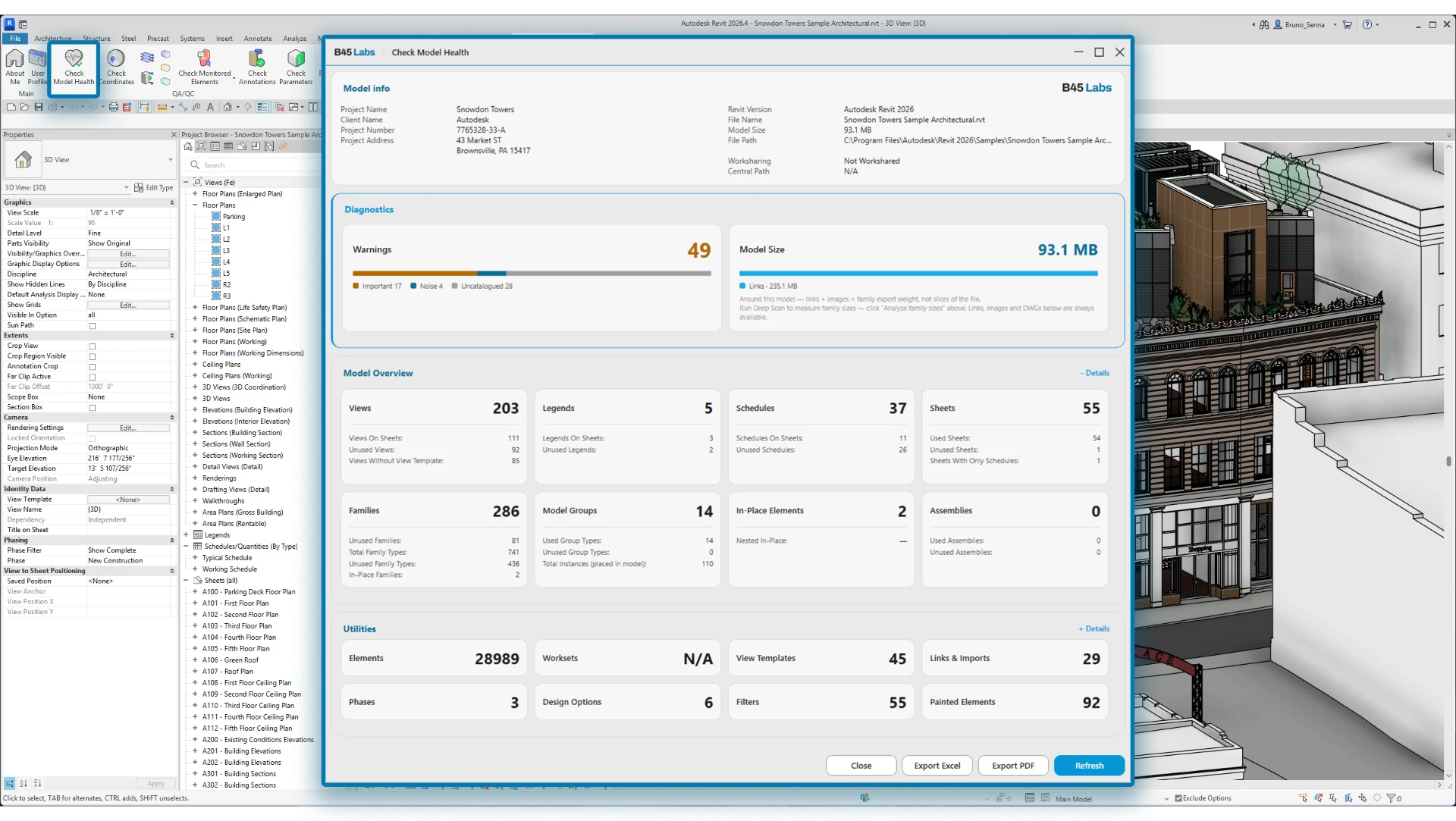Launch the Check Parameters tool
Image resolution: width=1456 pixels, height=821 pixels.
[296, 67]
